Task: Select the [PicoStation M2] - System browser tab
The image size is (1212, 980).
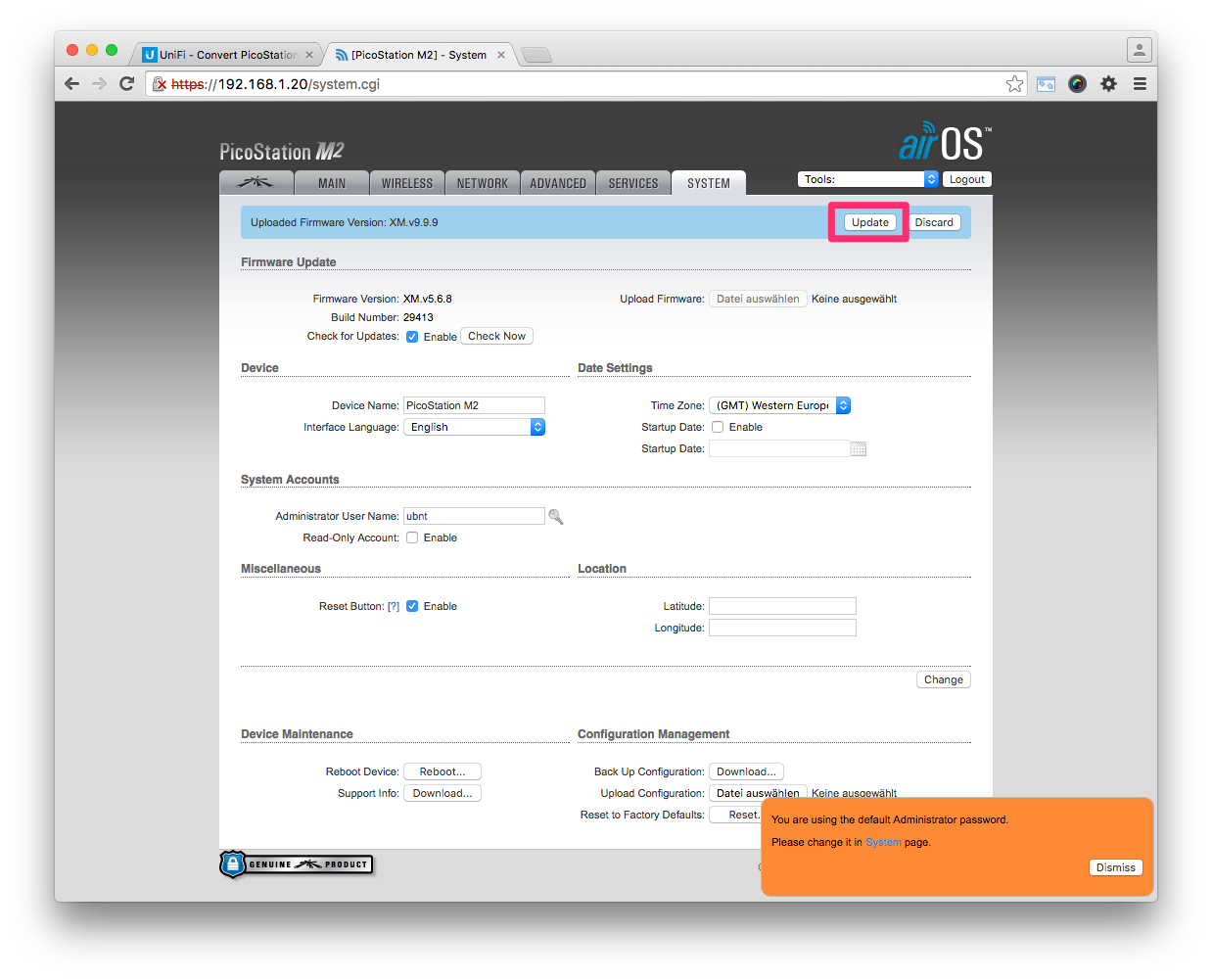Action: (x=419, y=55)
